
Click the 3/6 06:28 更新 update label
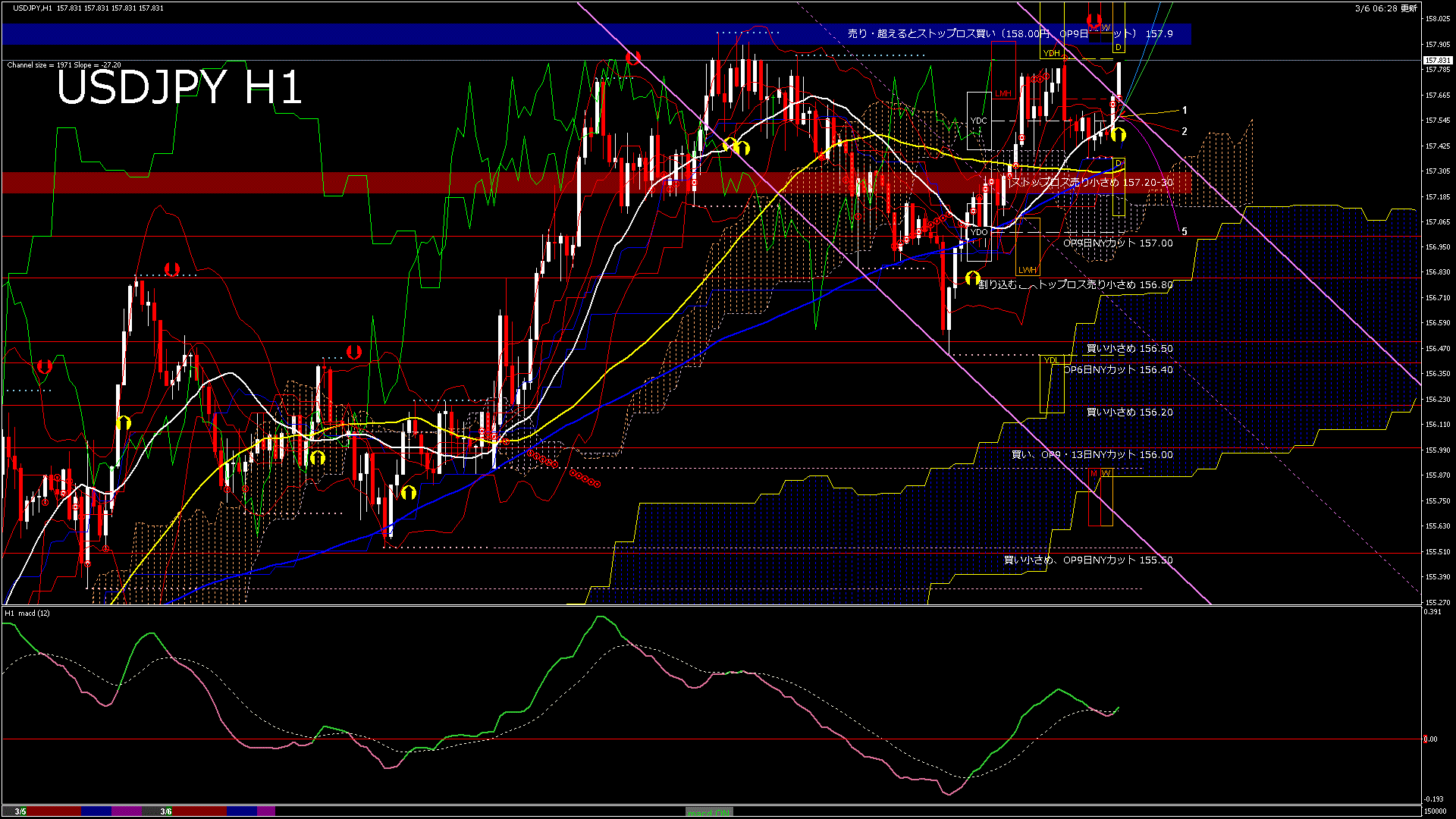tap(1385, 8)
